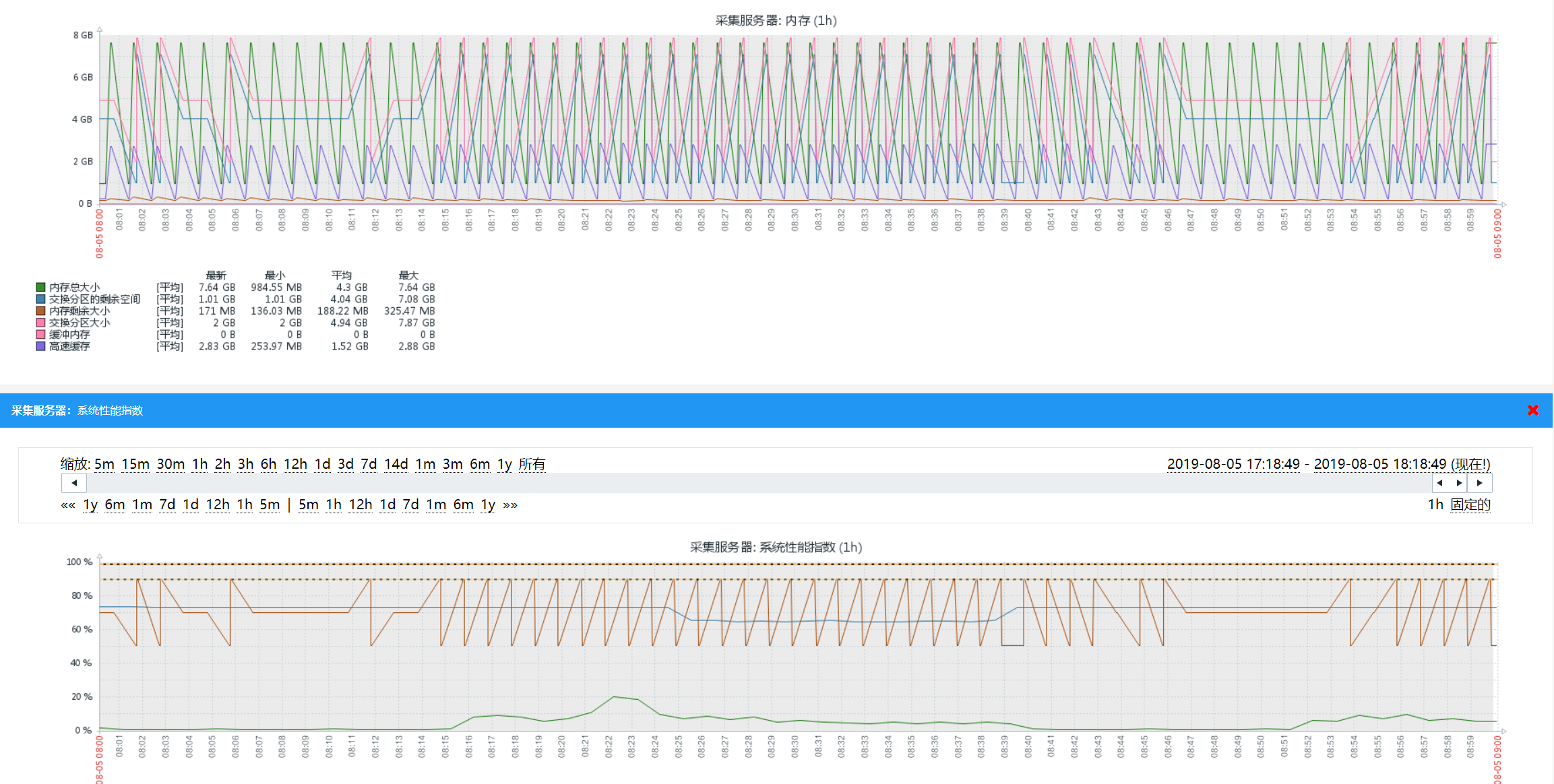This screenshot has width=1554, height=784.
Task: Click the time scrollbar track
Action: point(741,483)
